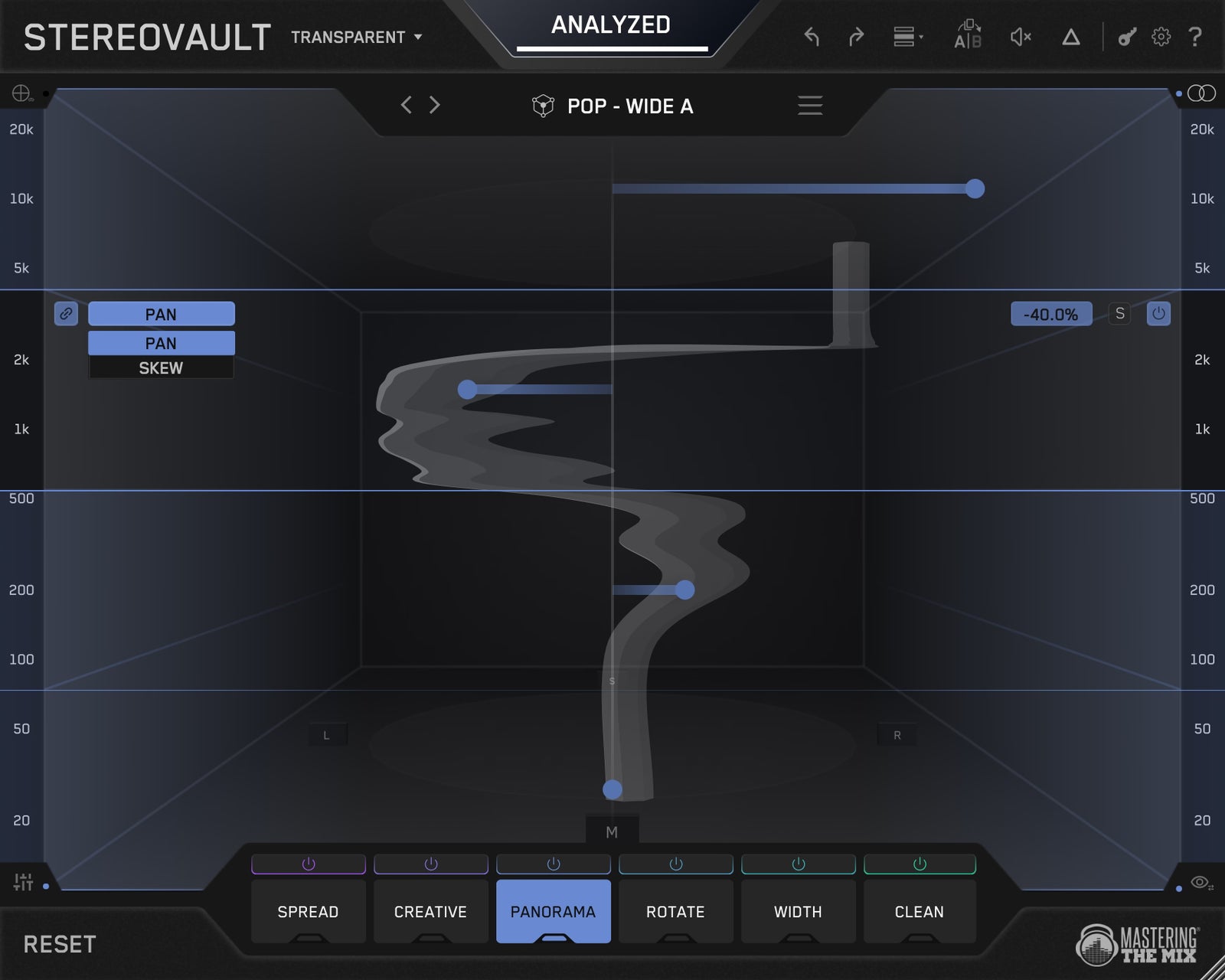Click the key license icon

click(x=1126, y=37)
